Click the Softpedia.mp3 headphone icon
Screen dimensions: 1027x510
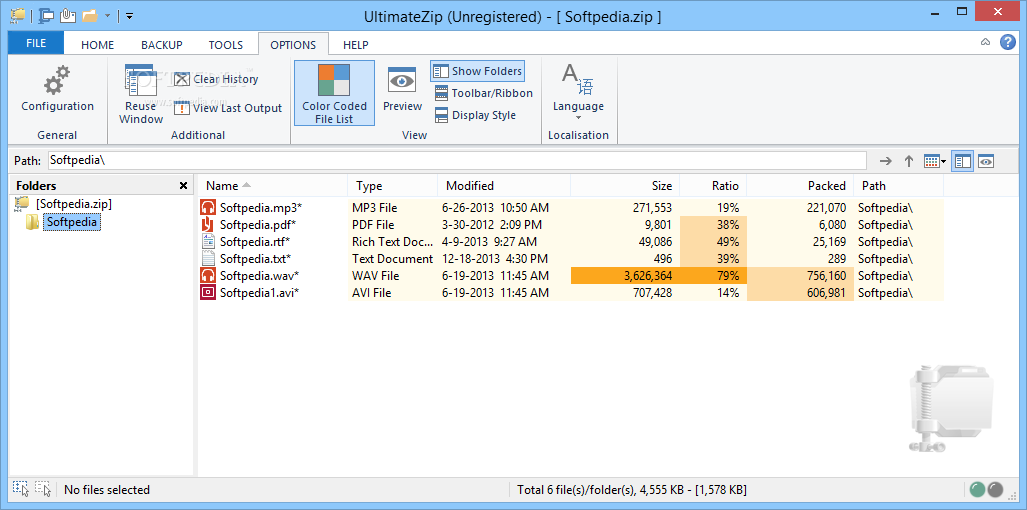(208, 208)
